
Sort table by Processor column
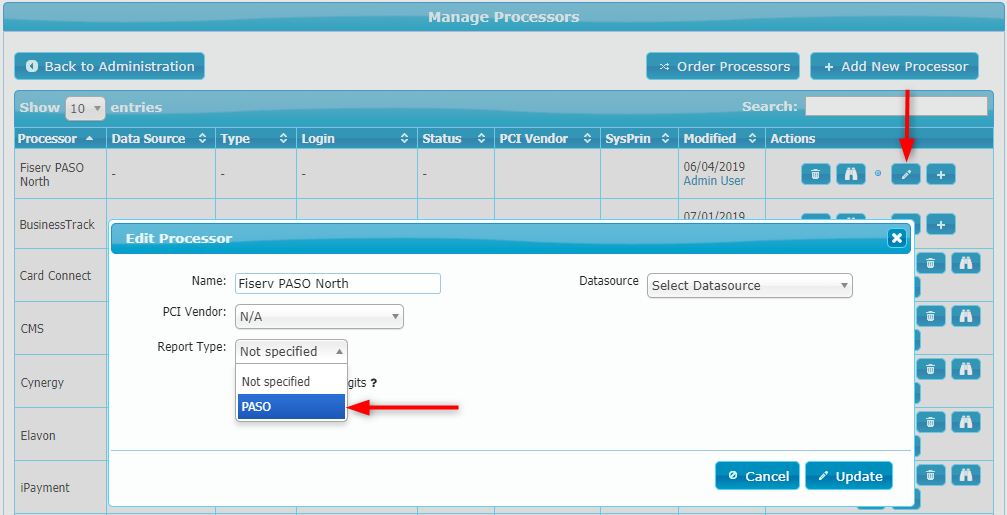[60, 139]
